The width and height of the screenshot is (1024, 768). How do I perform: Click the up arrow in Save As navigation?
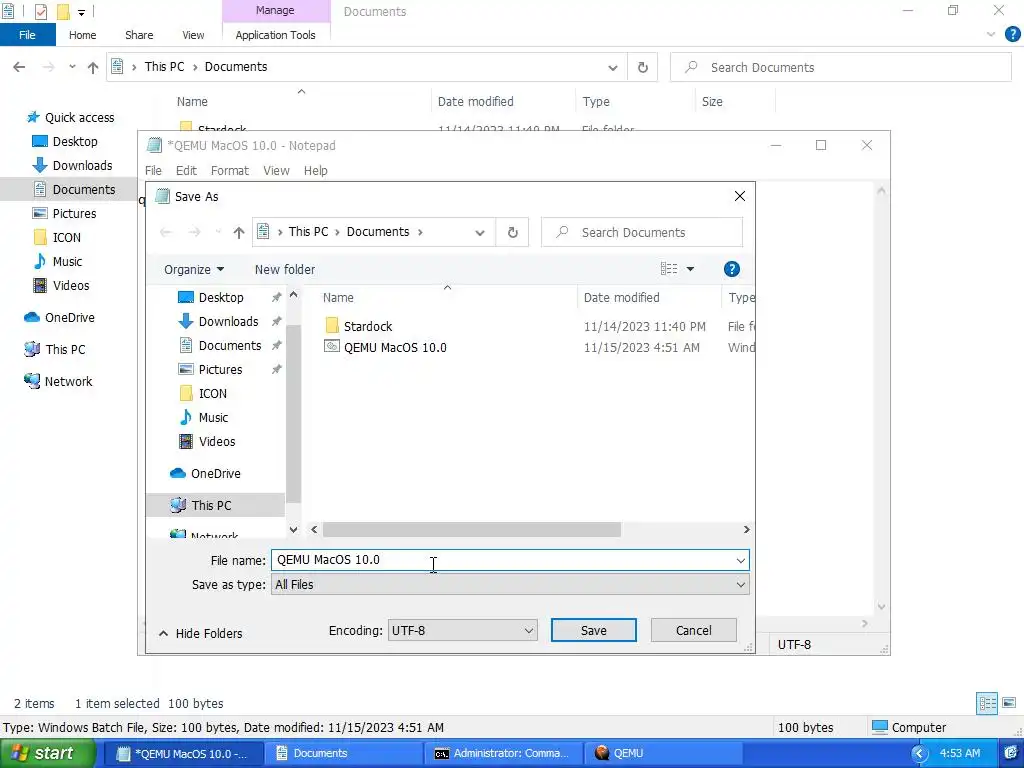point(239,232)
